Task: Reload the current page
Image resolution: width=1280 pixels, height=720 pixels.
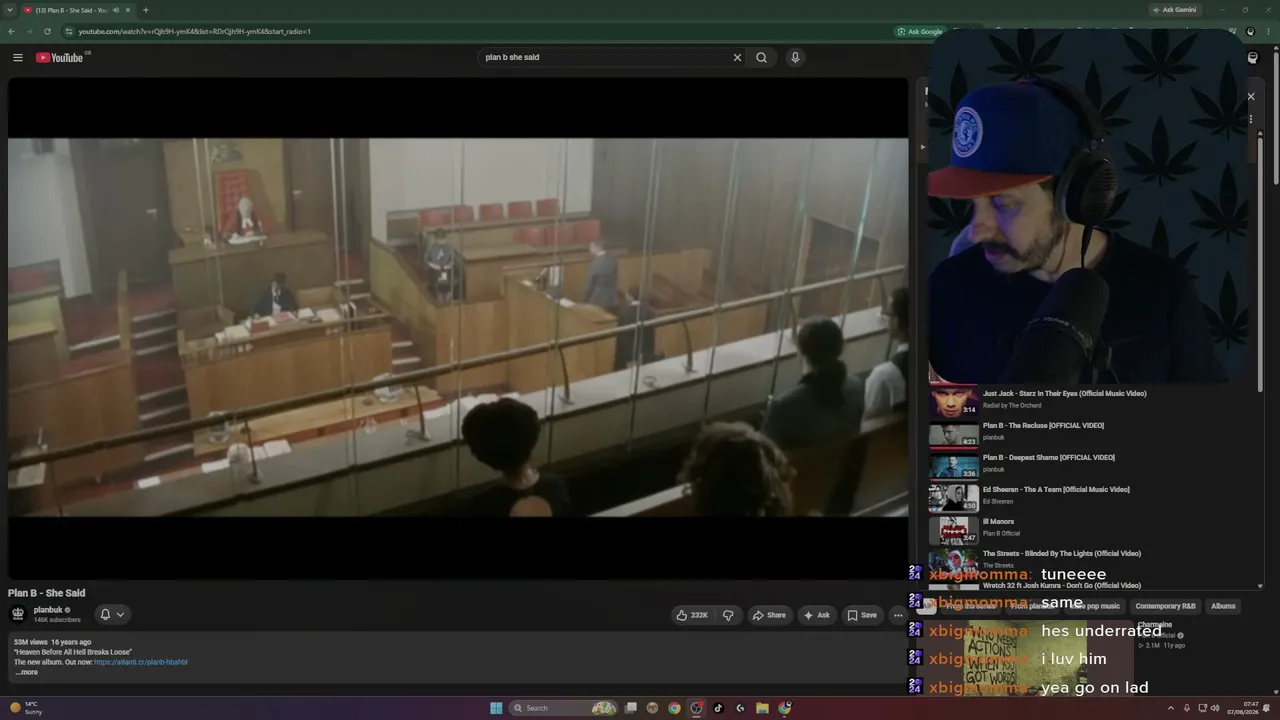Action: (x=47, y=31)
